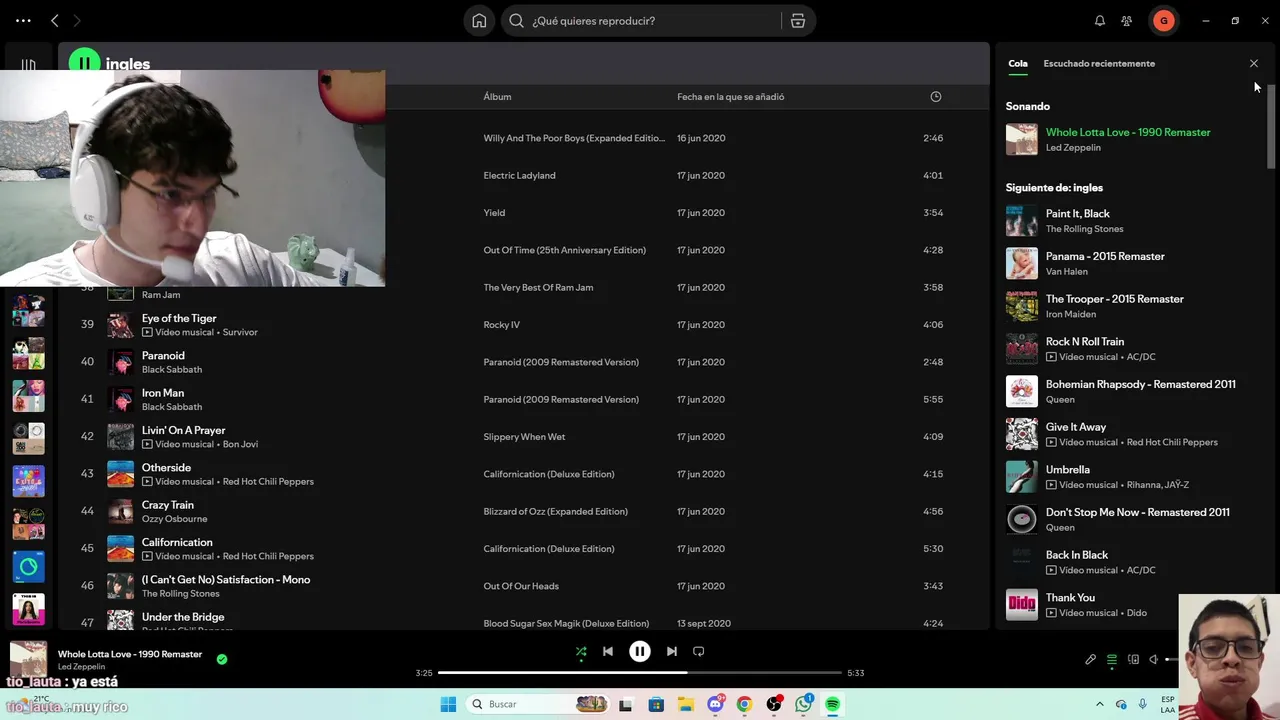Open the Led Zeppelin artist link in player bar
This screenshot has height=720, width=1280.
click(81, 667)
